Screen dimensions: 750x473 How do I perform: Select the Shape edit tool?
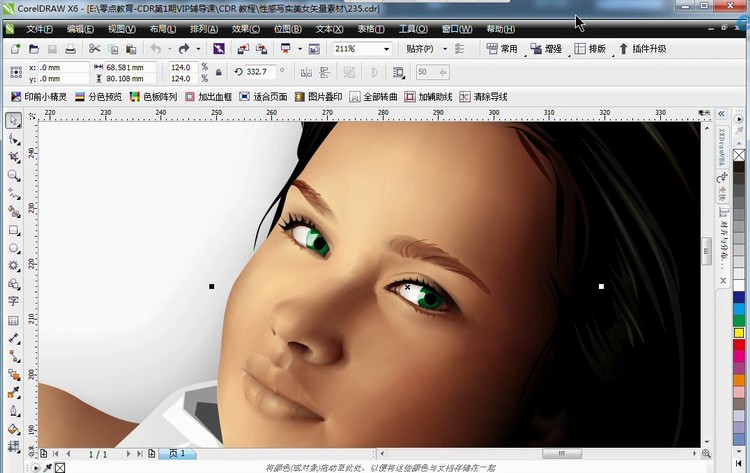point(13,139)
